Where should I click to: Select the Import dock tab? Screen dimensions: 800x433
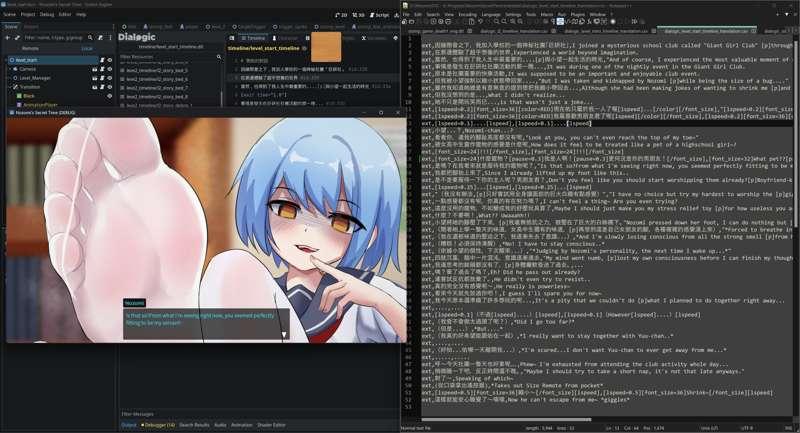point(31,27)
